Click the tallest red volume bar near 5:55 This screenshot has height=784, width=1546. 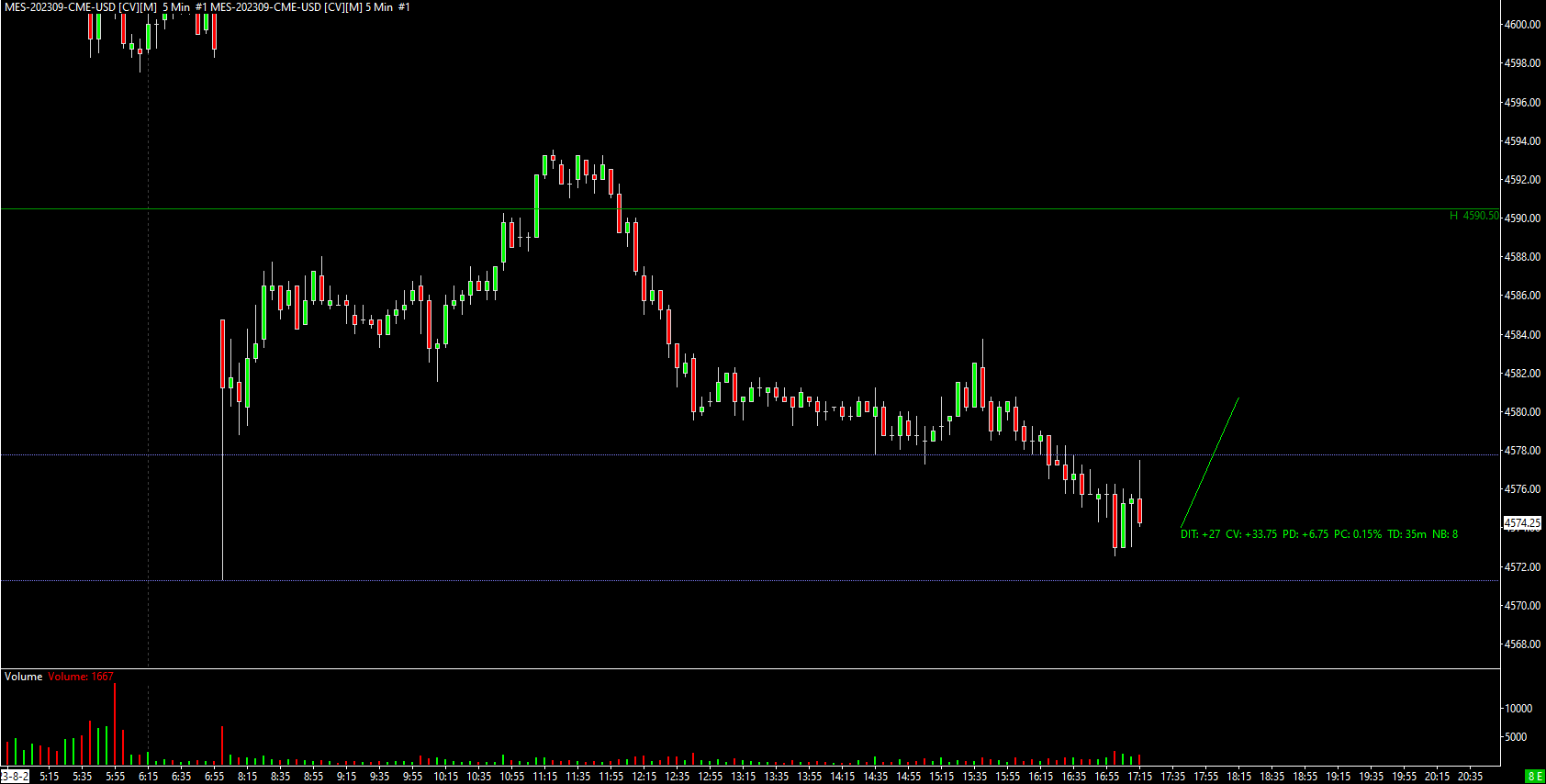coord(115,724)
